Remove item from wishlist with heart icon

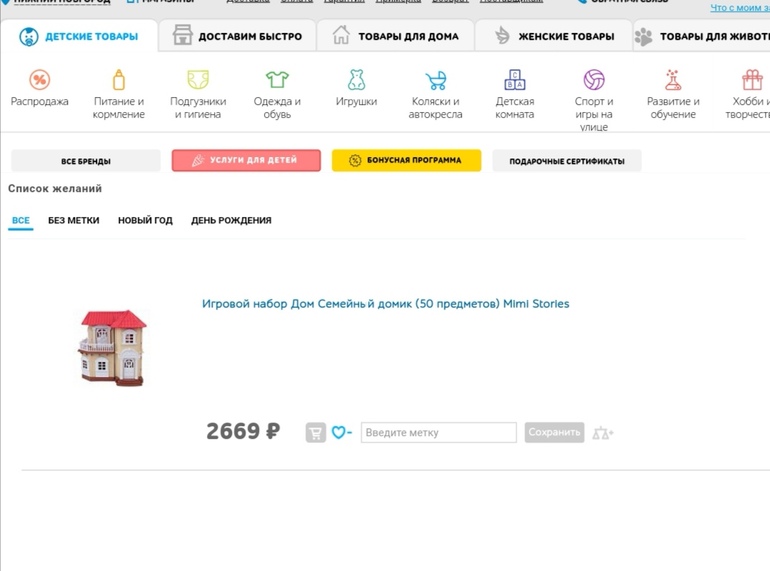(341, 433)
